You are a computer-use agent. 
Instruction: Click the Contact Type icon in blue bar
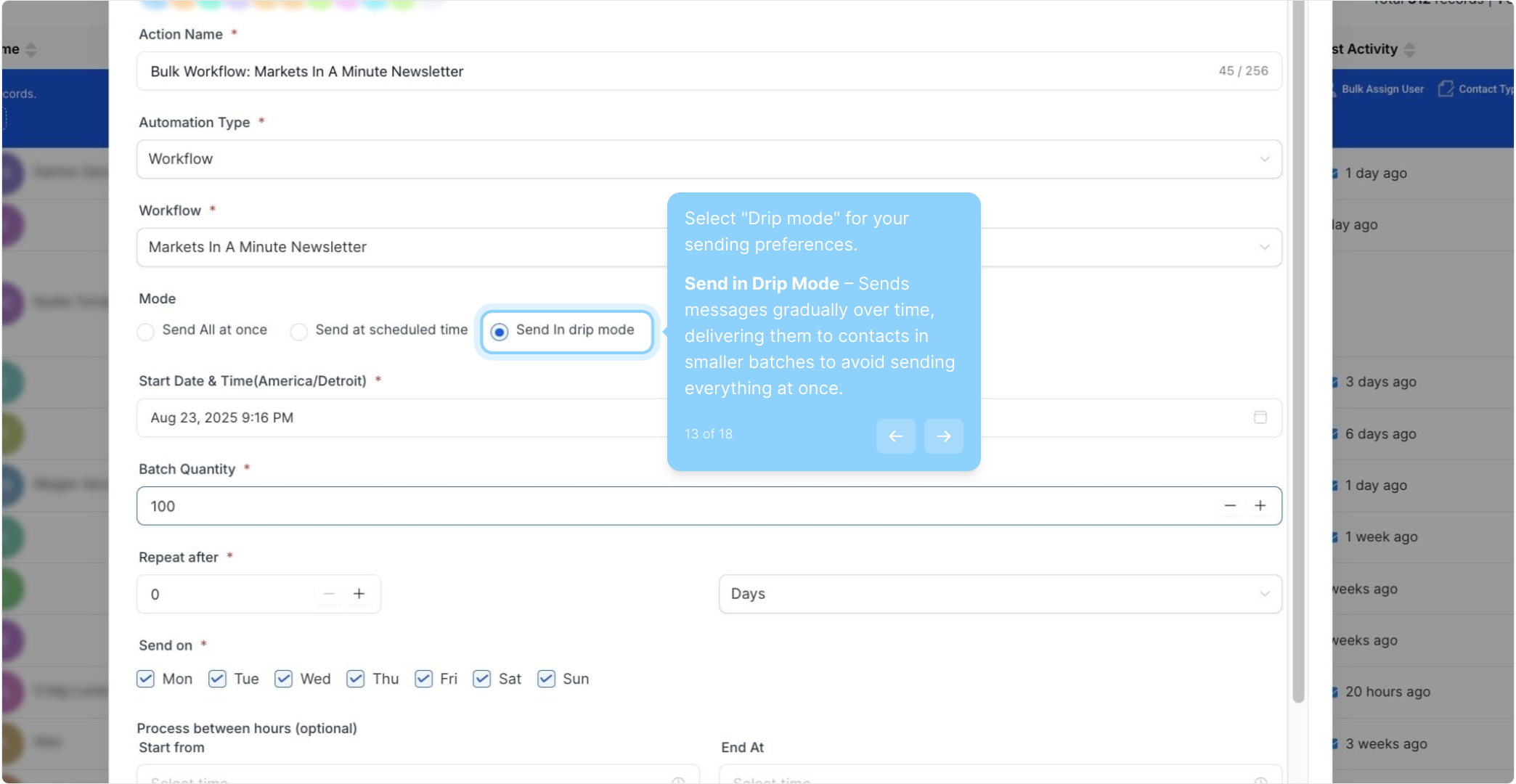(x=1446, y=89)
